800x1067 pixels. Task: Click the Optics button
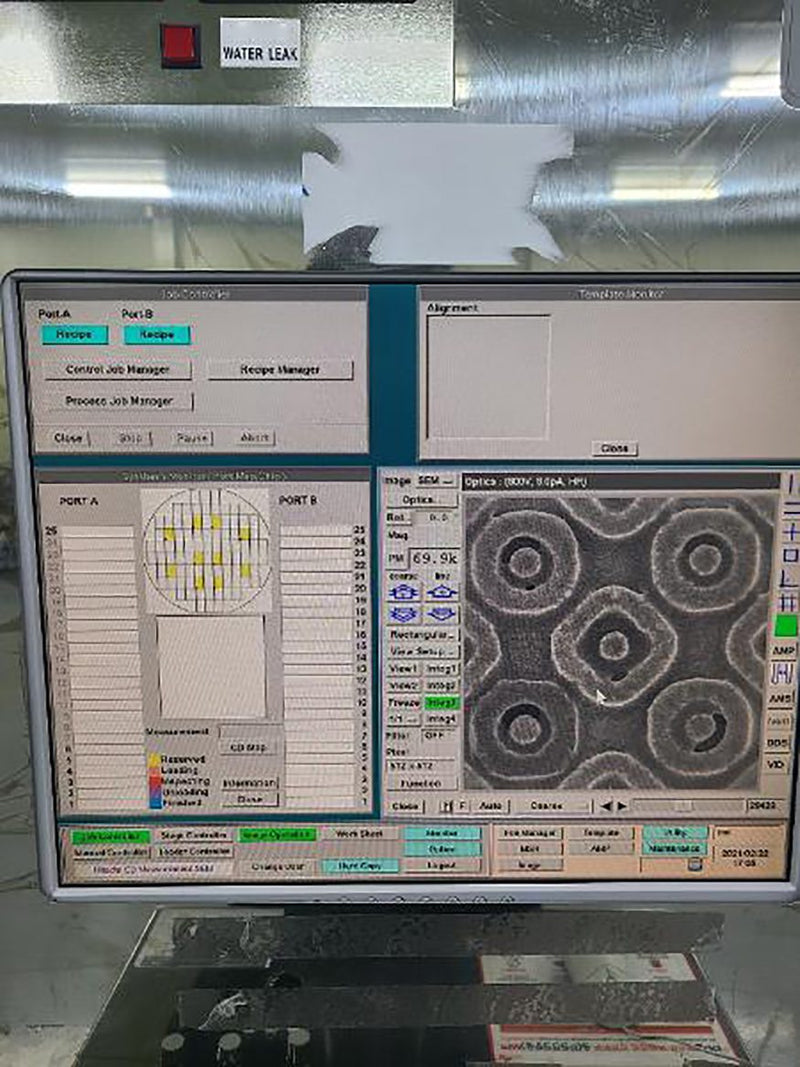(x=420, y=499)
